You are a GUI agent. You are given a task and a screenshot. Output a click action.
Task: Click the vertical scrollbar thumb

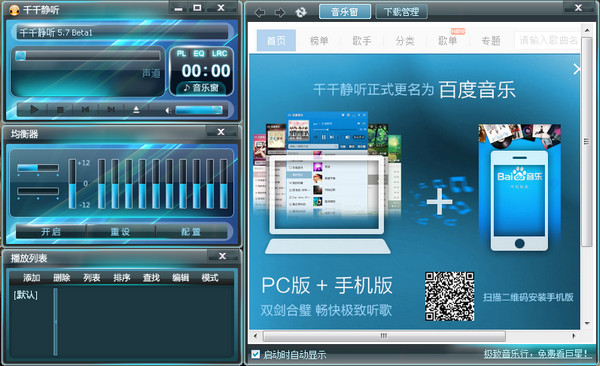click(587, 142)
